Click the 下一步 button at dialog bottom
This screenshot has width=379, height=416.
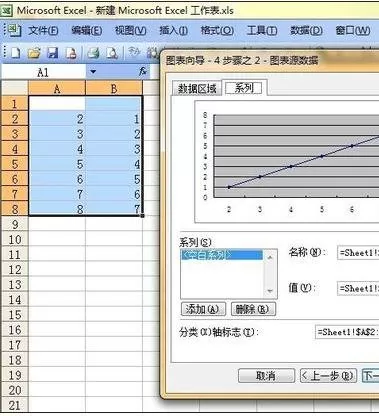coord(370,376)
